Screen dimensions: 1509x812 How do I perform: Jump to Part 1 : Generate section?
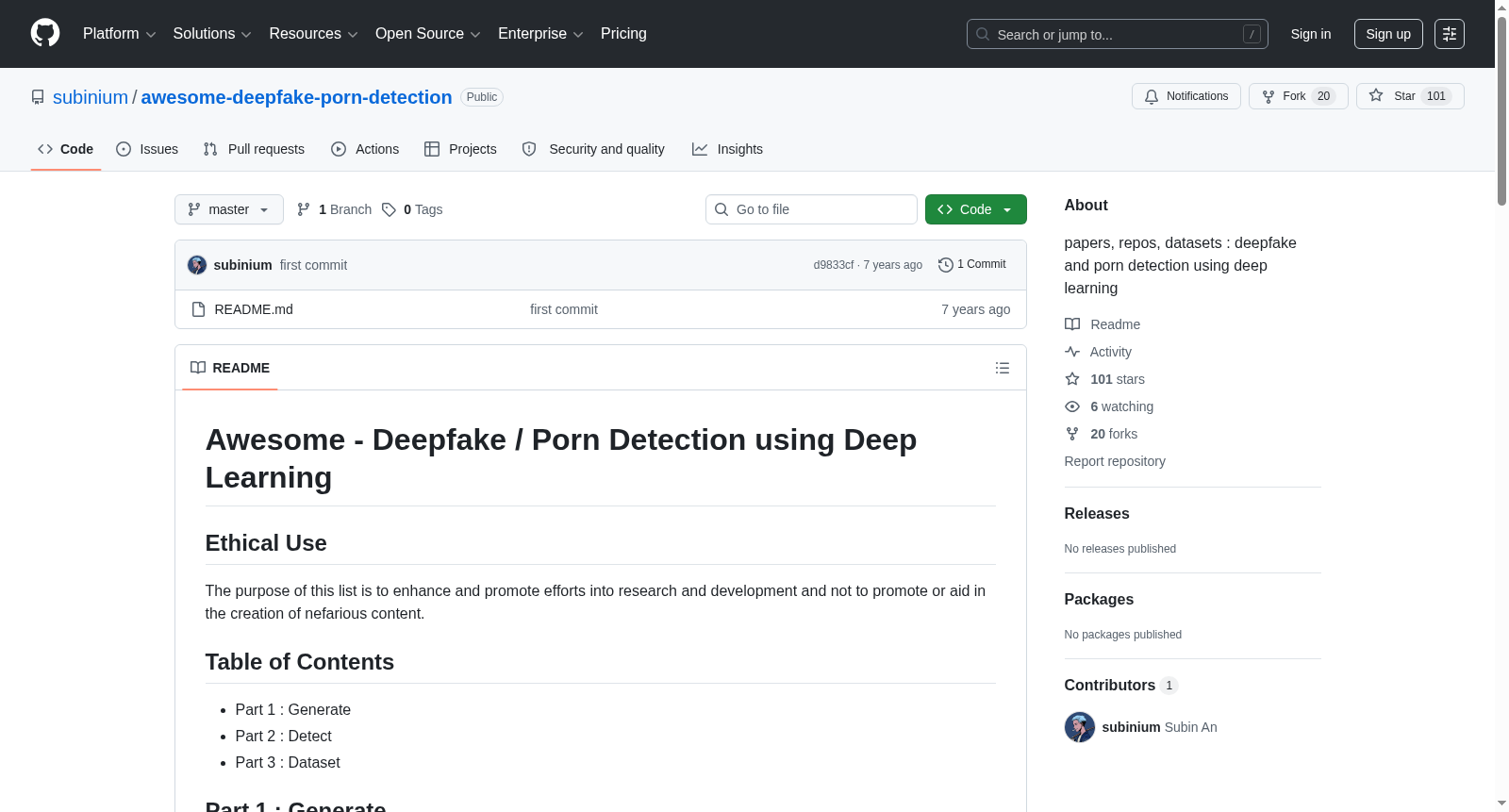coord(293,710)
